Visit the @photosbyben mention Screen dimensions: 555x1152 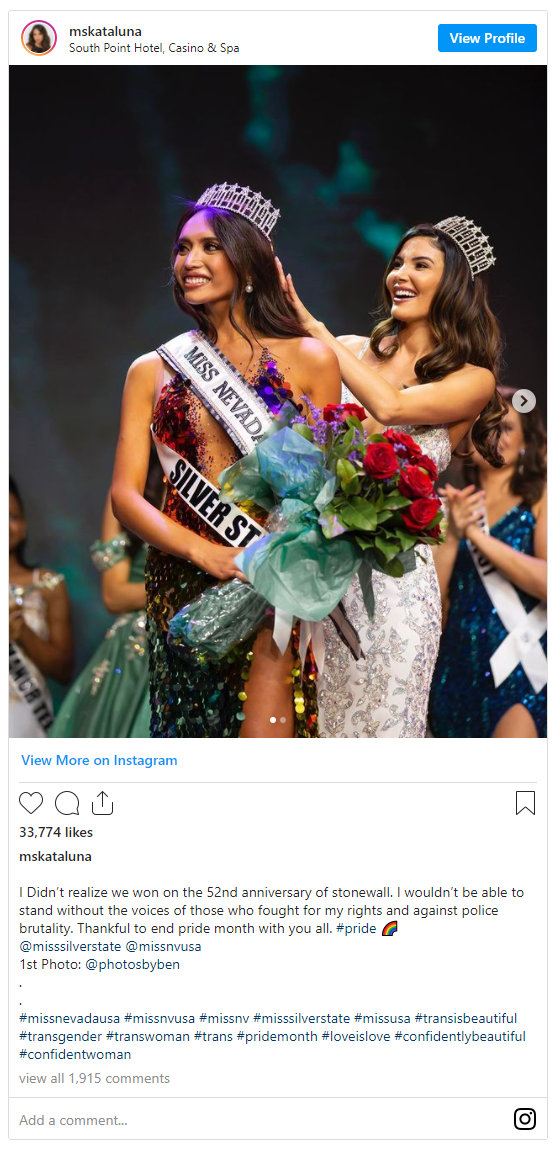pyautogui.click(x=132, y=965)
